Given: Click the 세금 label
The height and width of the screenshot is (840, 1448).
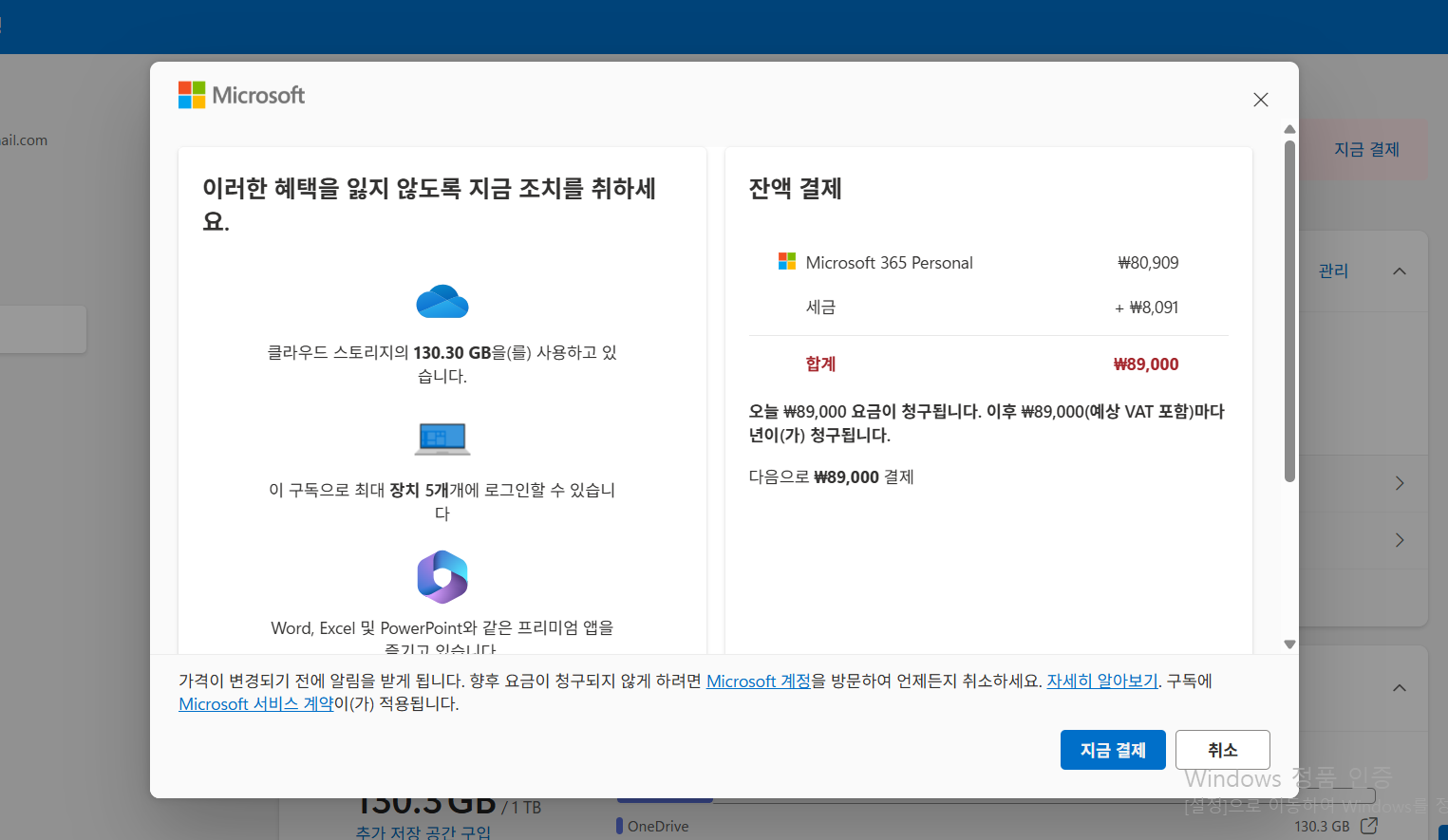Looking at the screenshot, I should (820, 308).
